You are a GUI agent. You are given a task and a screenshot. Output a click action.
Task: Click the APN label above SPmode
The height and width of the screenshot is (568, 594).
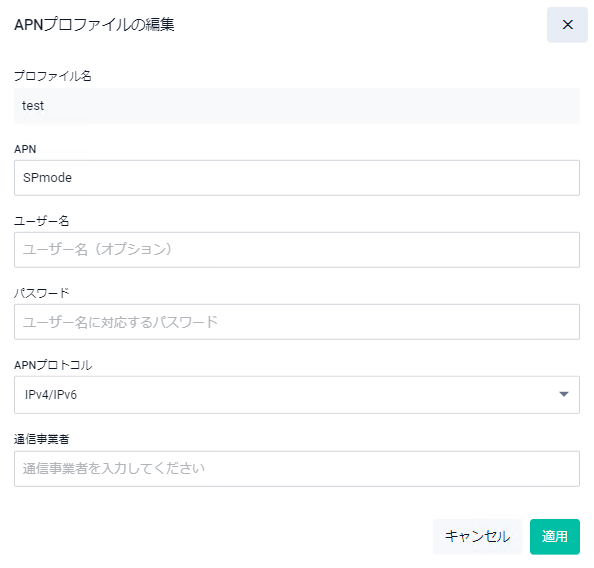point(25,149)
